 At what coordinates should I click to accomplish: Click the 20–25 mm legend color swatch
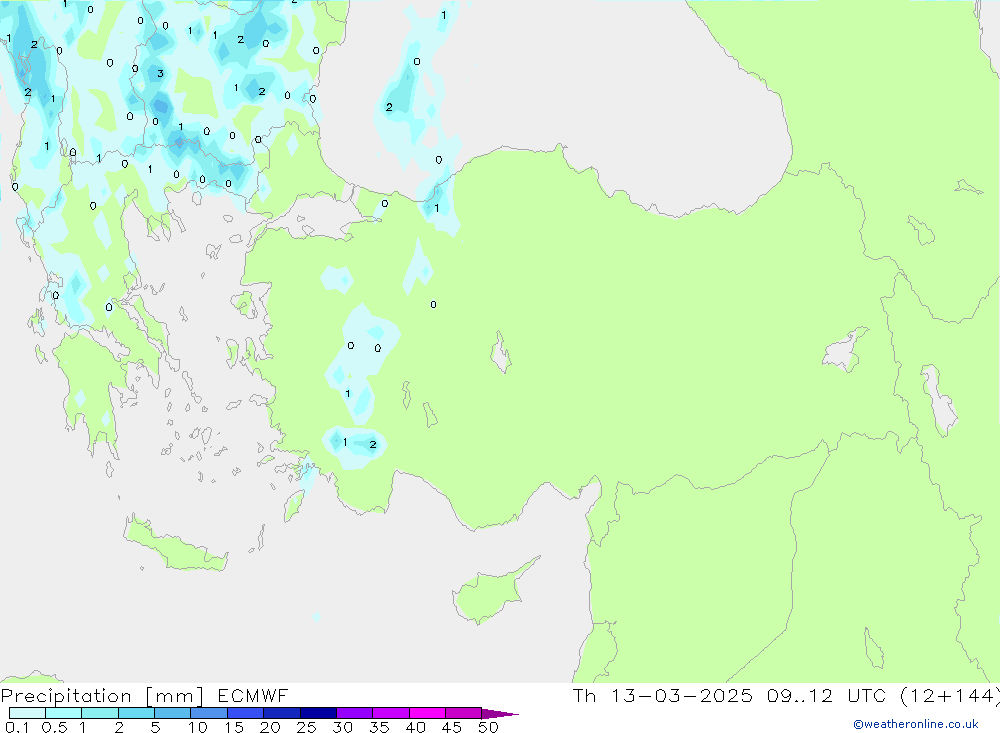click(x=281, y=713)
